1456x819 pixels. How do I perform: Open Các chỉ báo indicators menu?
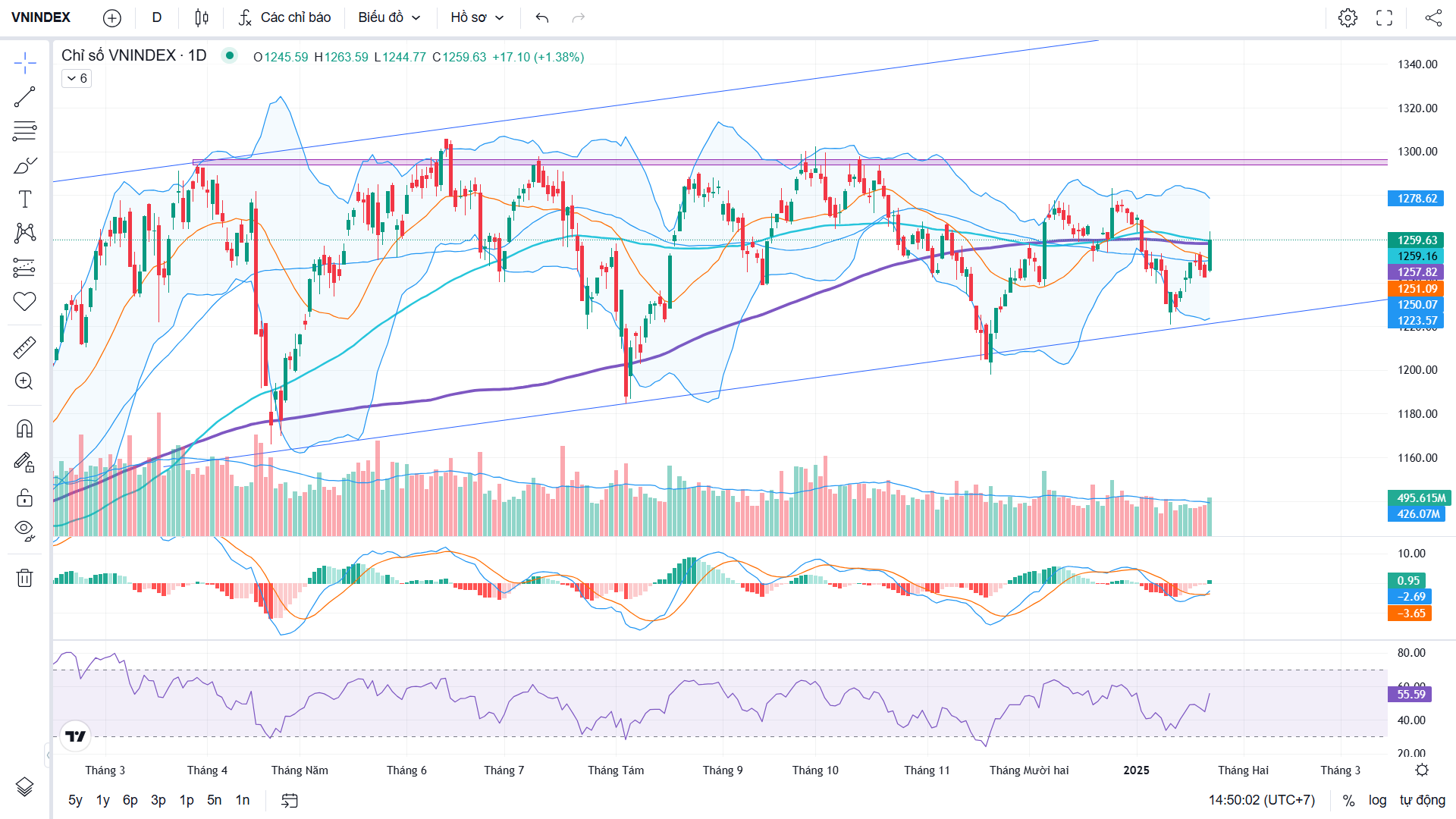[x=285, y=17]
